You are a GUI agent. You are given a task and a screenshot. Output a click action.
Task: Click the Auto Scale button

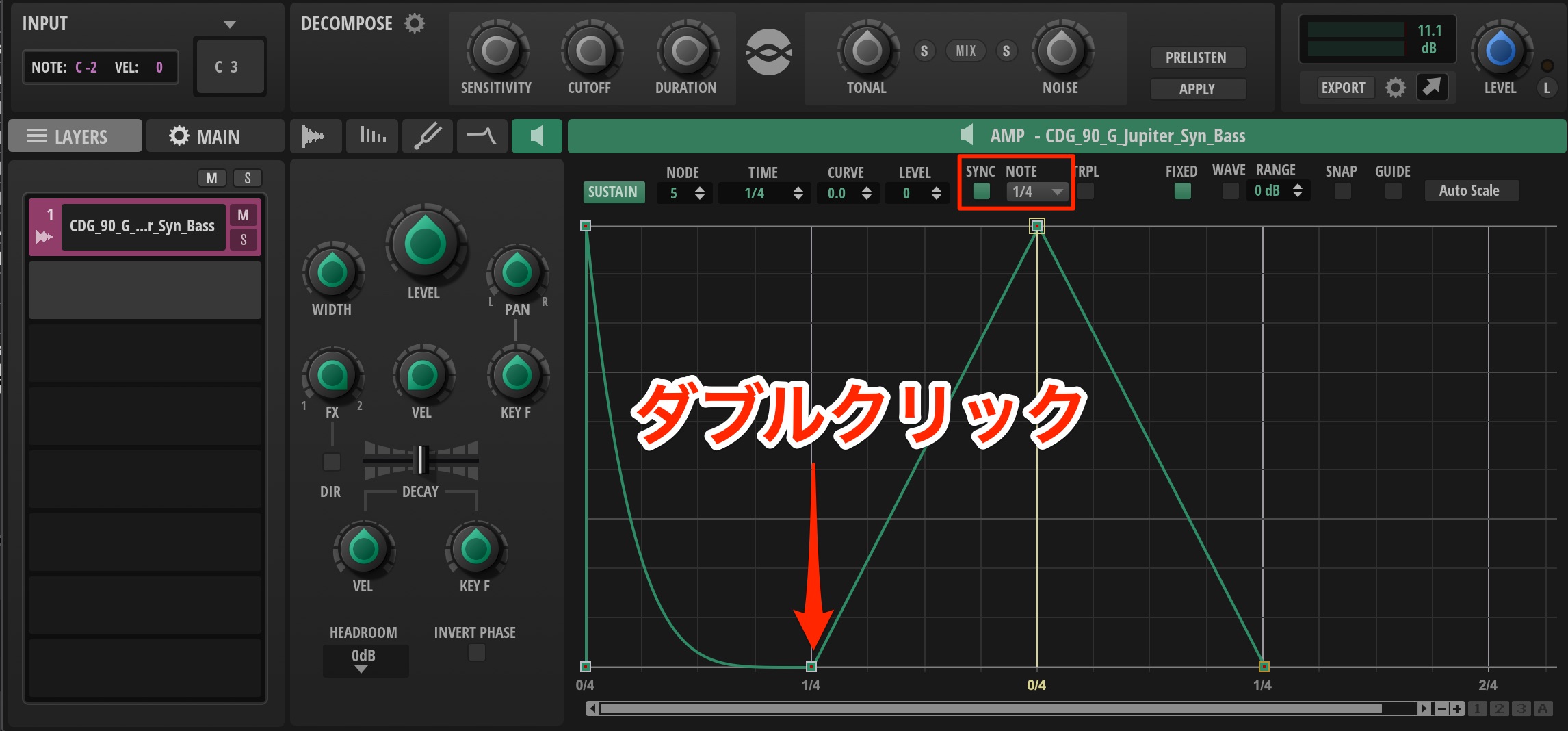coord(1471,190)
